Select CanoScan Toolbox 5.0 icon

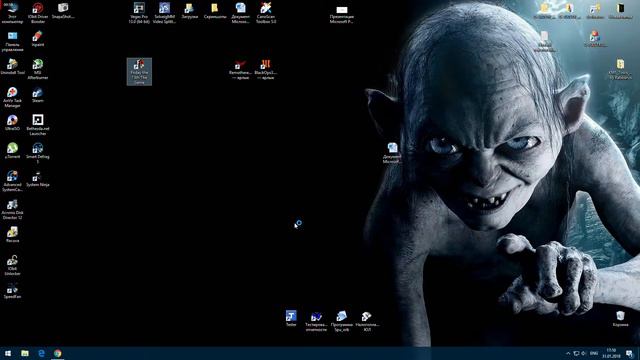(266, 13)
